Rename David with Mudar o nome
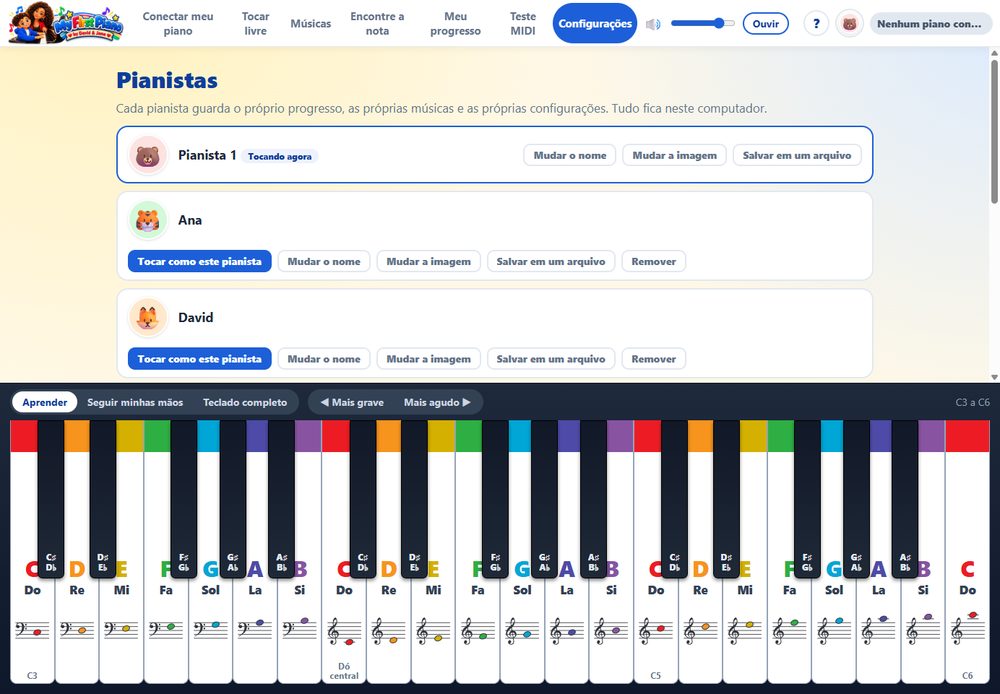 click(324, 359)
